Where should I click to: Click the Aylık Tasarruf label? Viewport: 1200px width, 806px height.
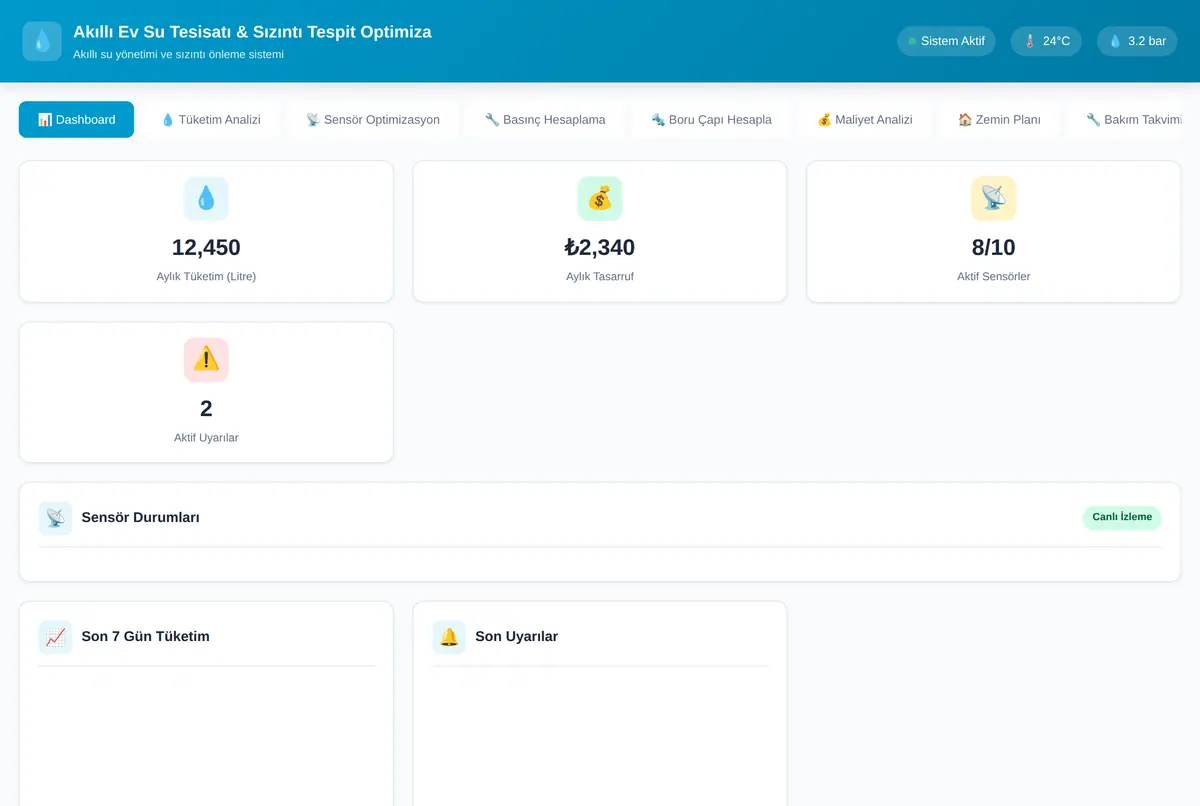tap(600, 276)
